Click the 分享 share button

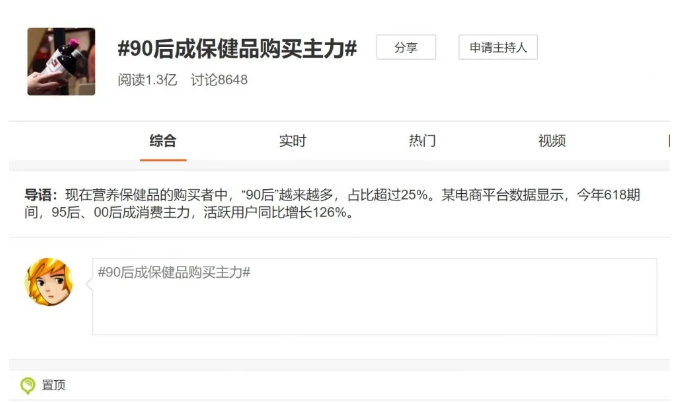pyautogui.click(x=406, y=47)
